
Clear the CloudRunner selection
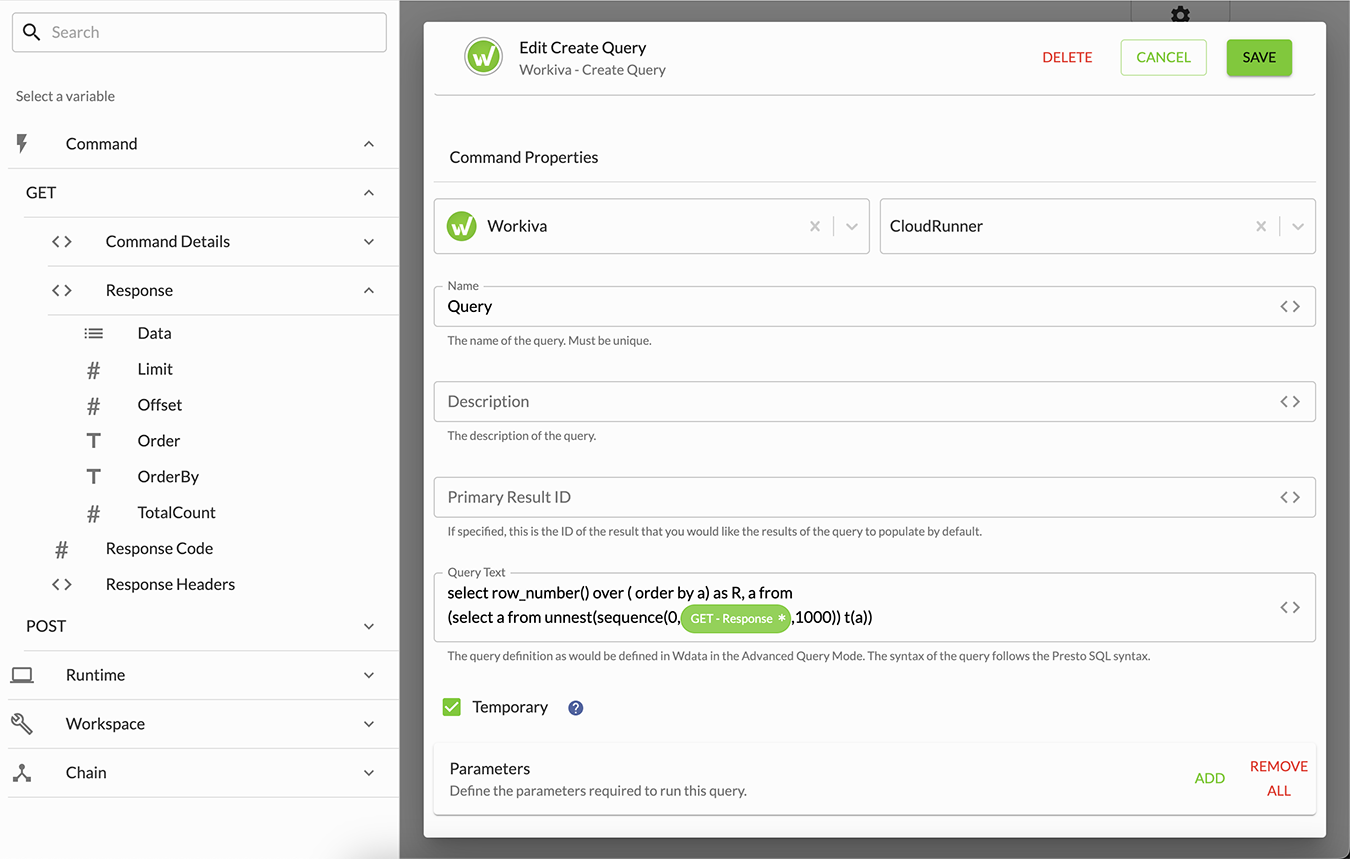[x=1261, y=227]
